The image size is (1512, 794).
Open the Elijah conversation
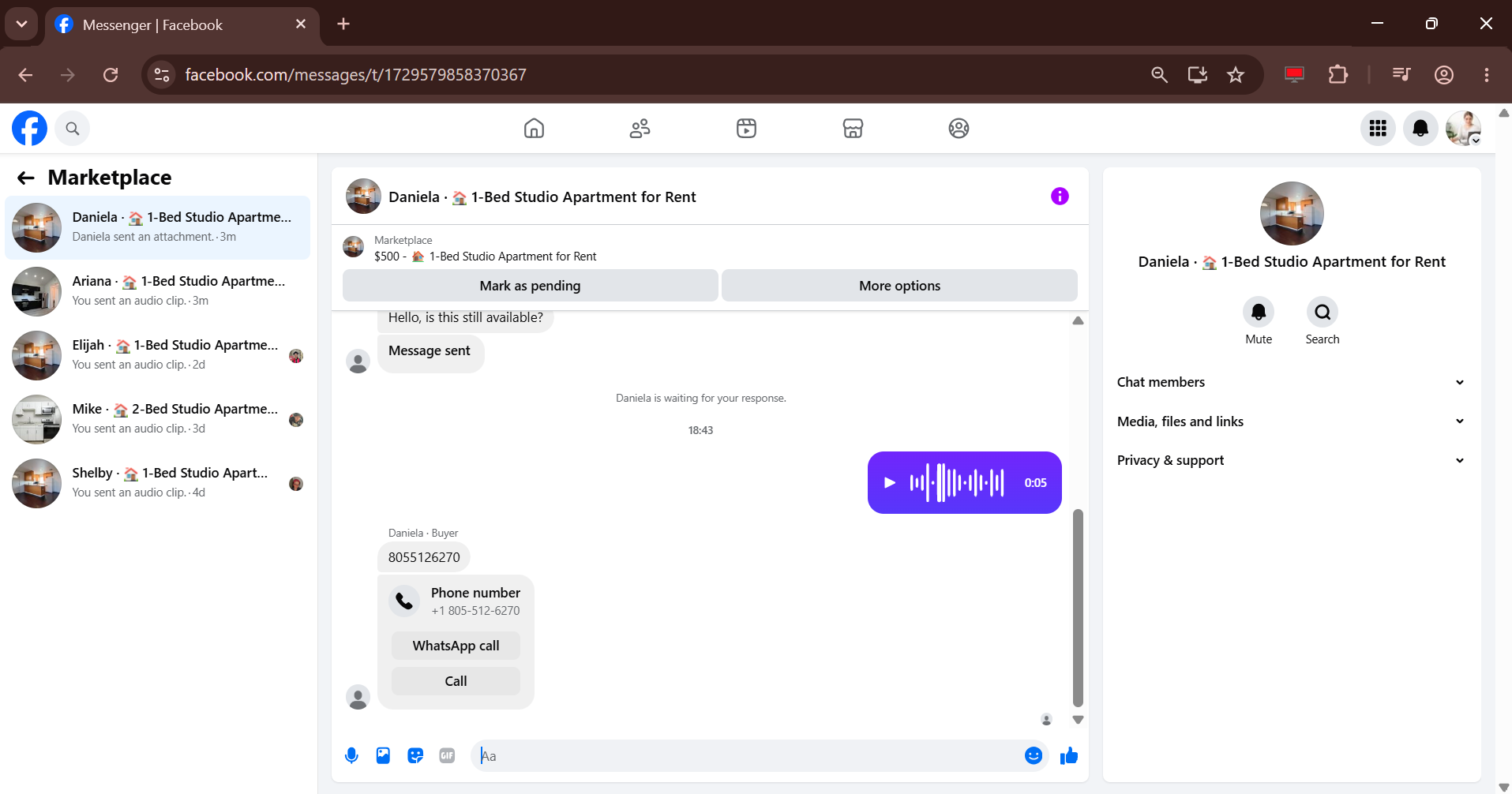tap(158, 355)
